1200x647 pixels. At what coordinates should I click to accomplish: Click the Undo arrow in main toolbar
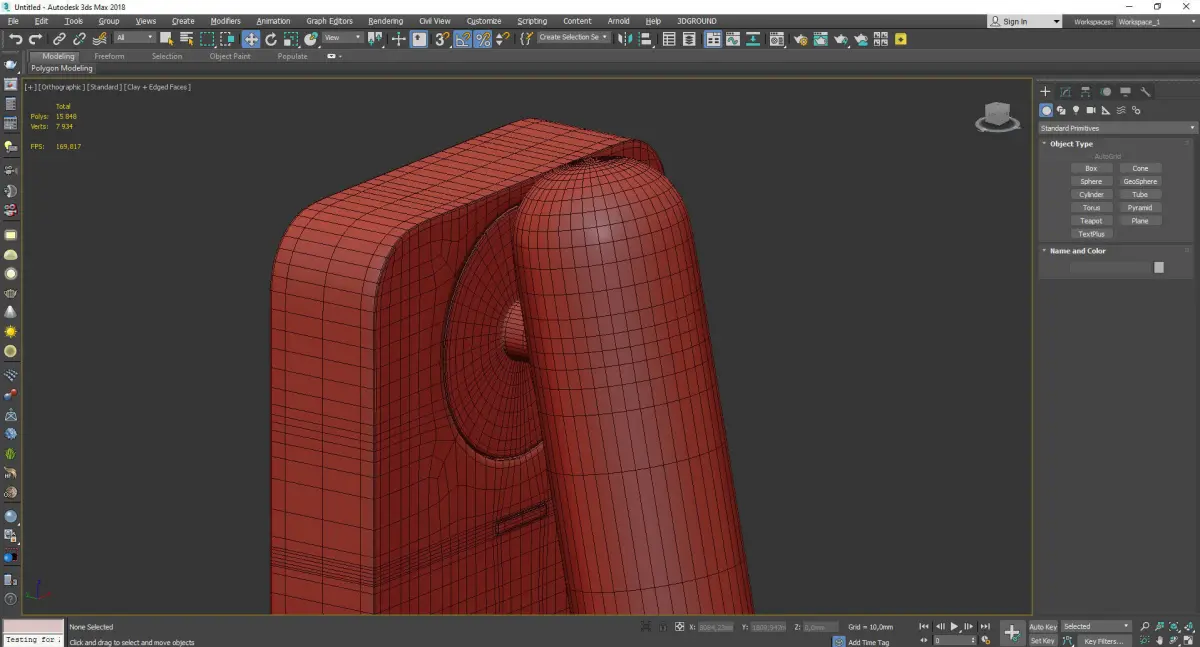point(15,39)
